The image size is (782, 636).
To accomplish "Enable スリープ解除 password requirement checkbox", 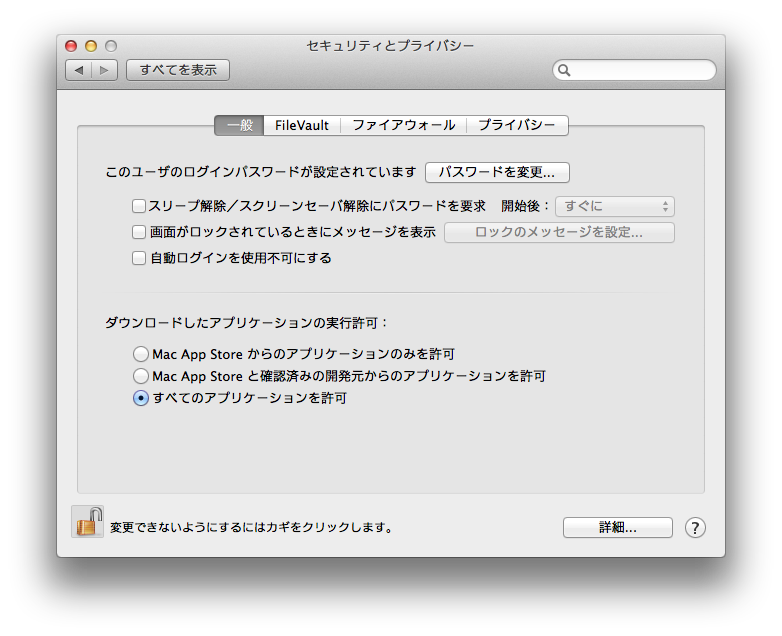I will click(139, 206).
